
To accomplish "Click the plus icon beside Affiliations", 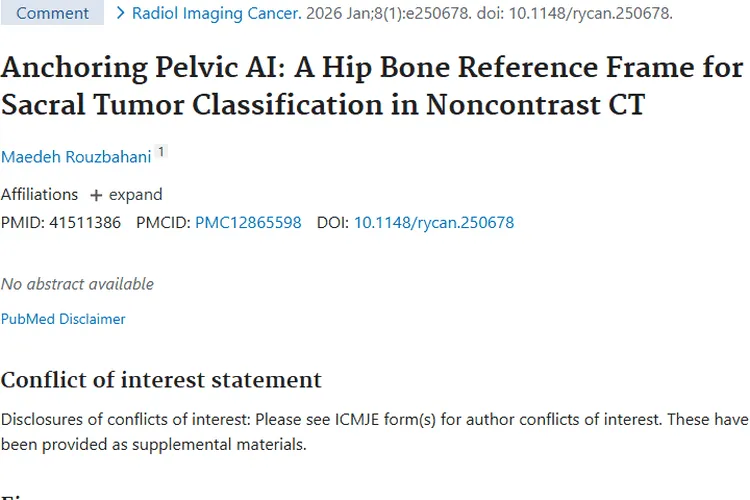I will click(96, 195).
